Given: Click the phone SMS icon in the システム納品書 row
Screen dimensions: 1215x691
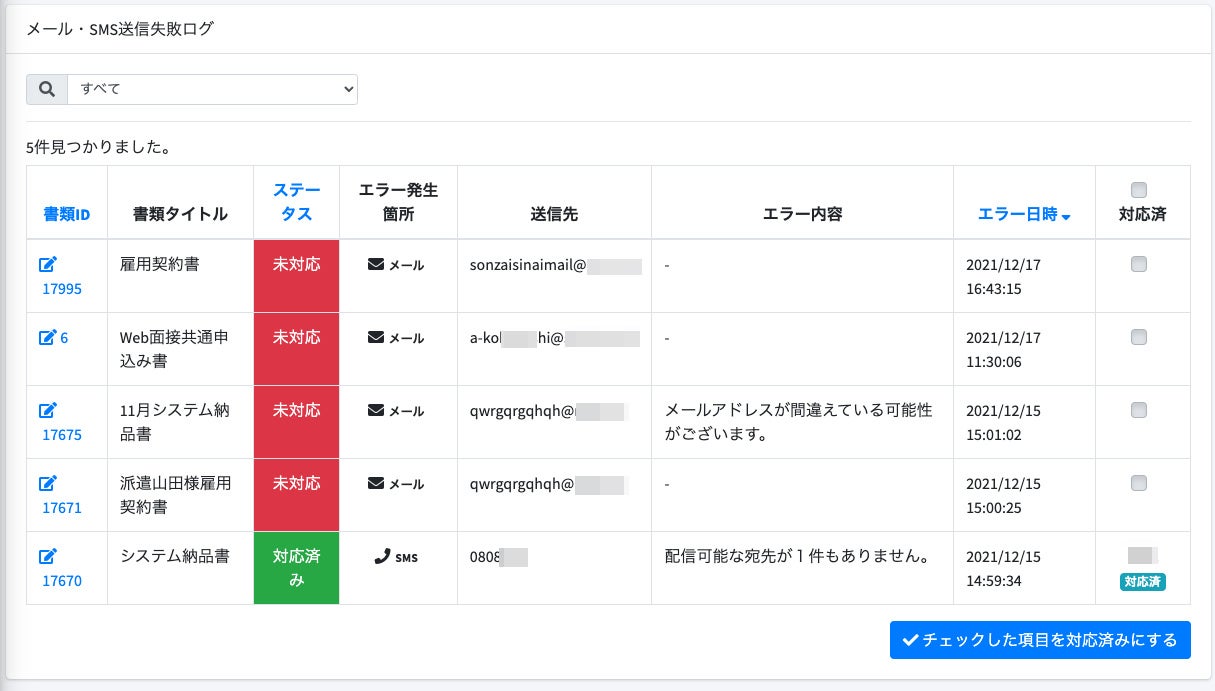Looking at the screenshot, I should [382, 557].
